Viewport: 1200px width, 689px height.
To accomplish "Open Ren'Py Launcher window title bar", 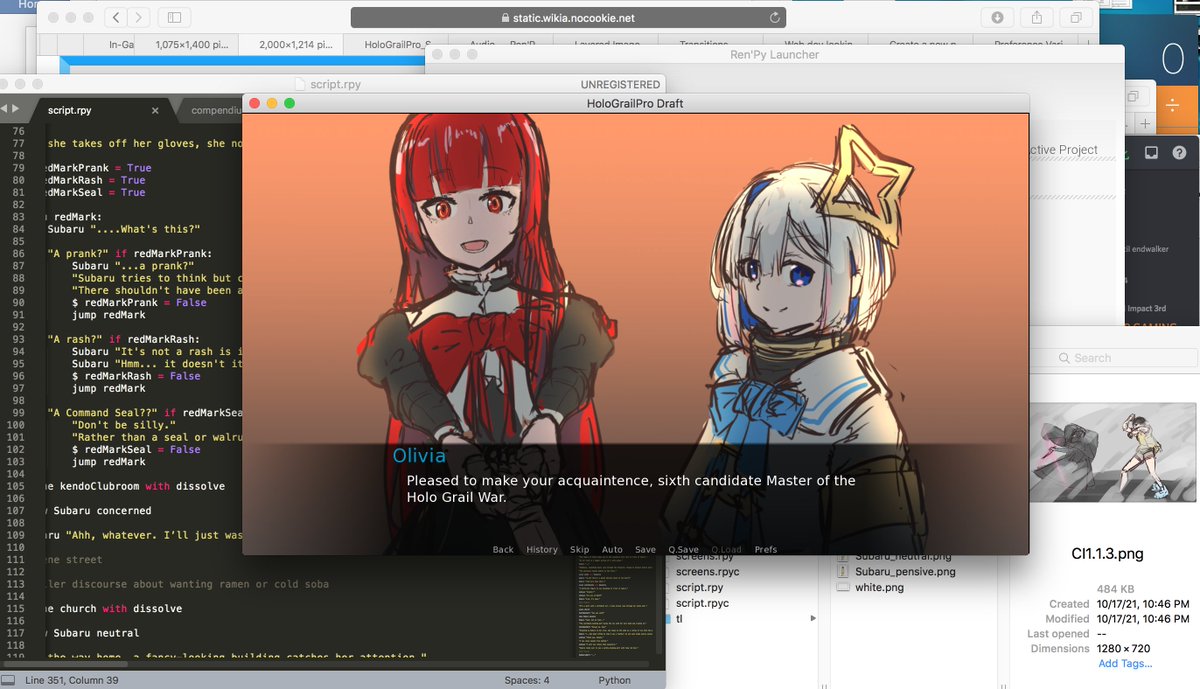I will (x=774, y=54).
